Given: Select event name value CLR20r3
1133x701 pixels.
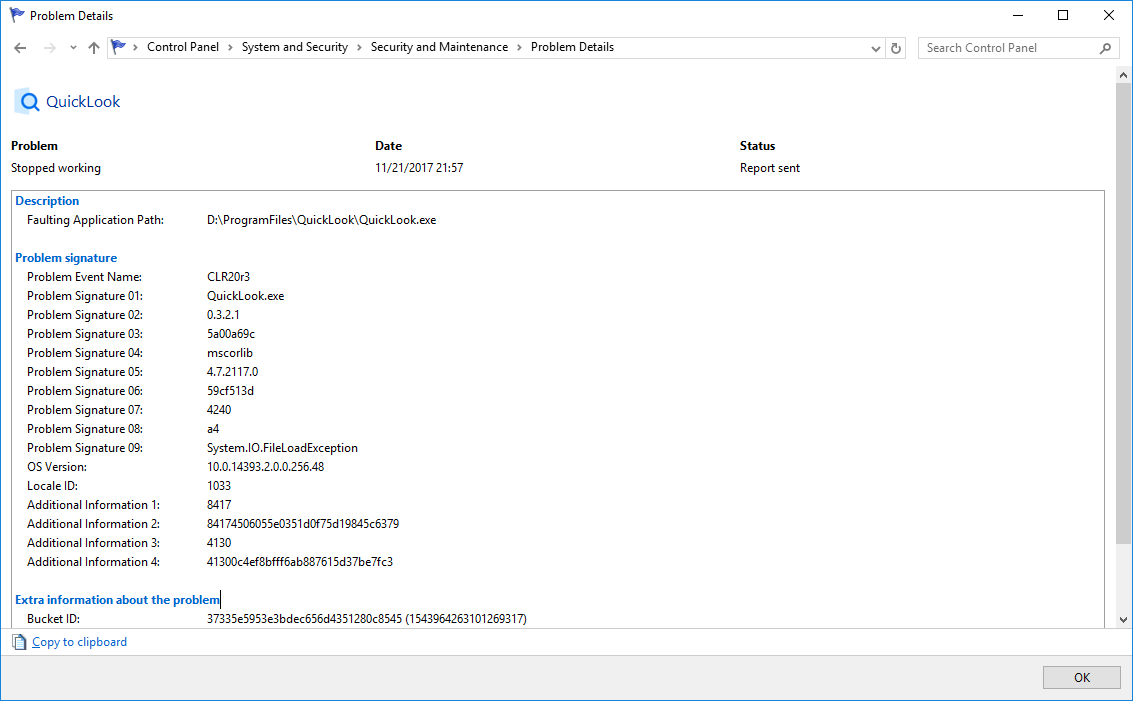Looking at the screenshot, I should tap(228, 277).
